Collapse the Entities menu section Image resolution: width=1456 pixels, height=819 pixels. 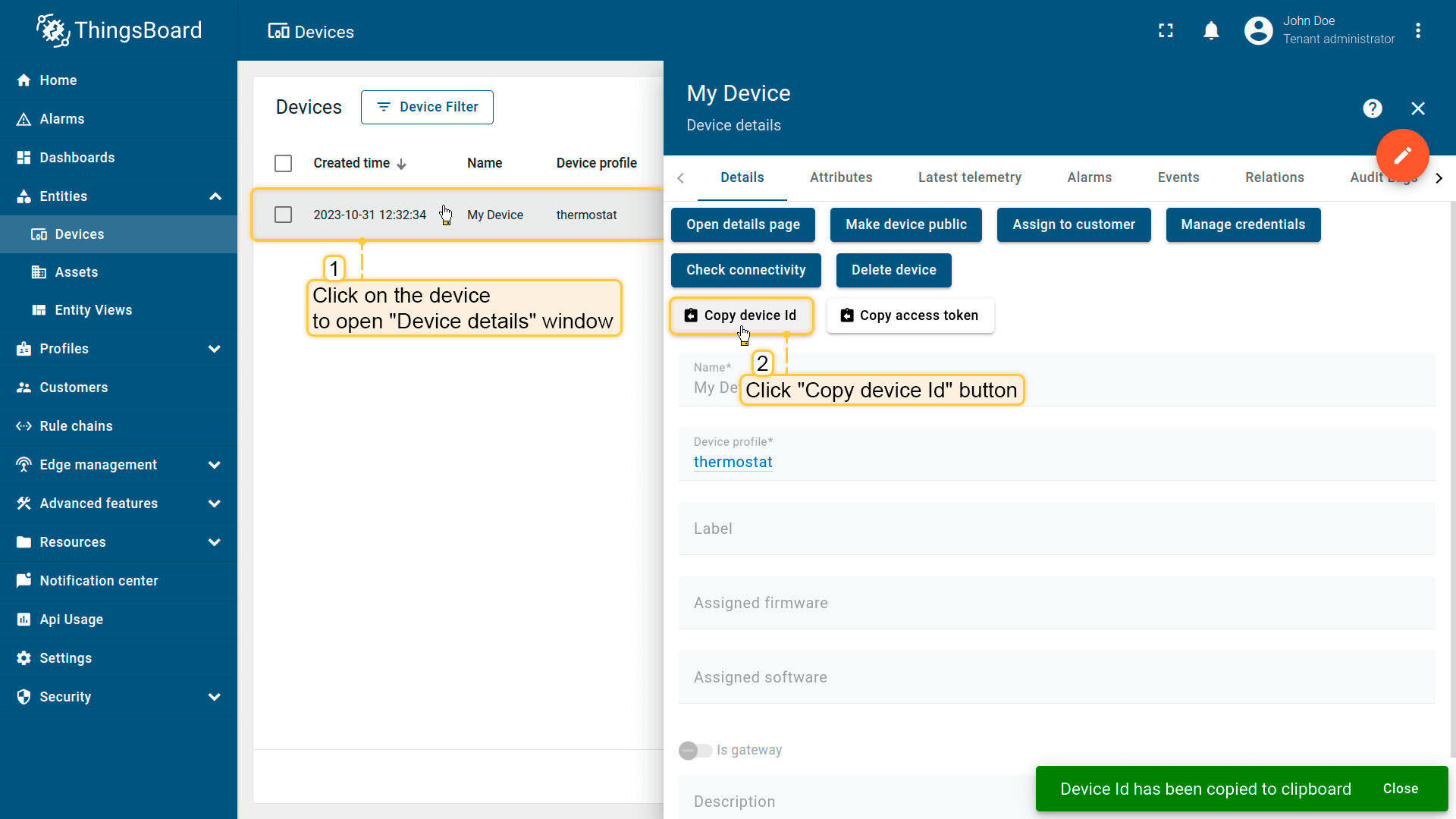coord(215,196)
